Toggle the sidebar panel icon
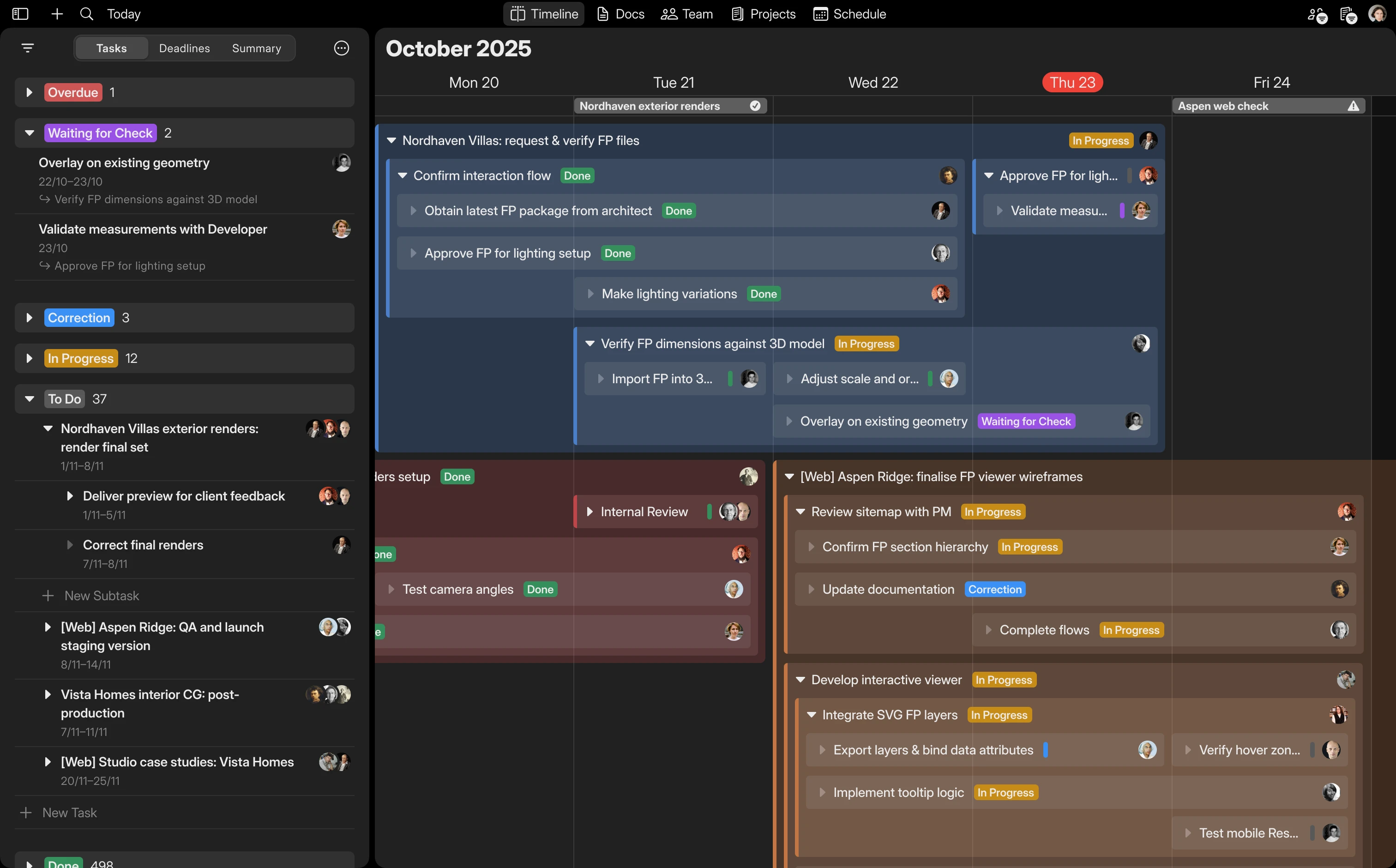1396x868 pixels. click(x=20, y=14)
